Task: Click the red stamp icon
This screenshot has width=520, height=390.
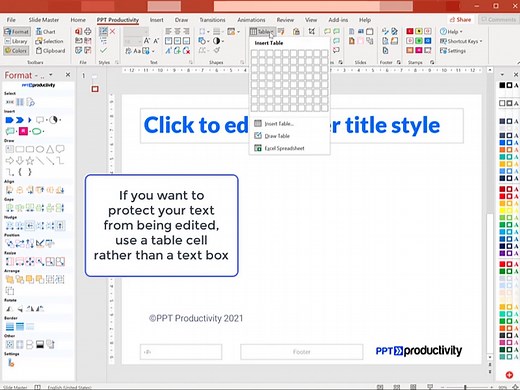Action: [x=410, y=31]
